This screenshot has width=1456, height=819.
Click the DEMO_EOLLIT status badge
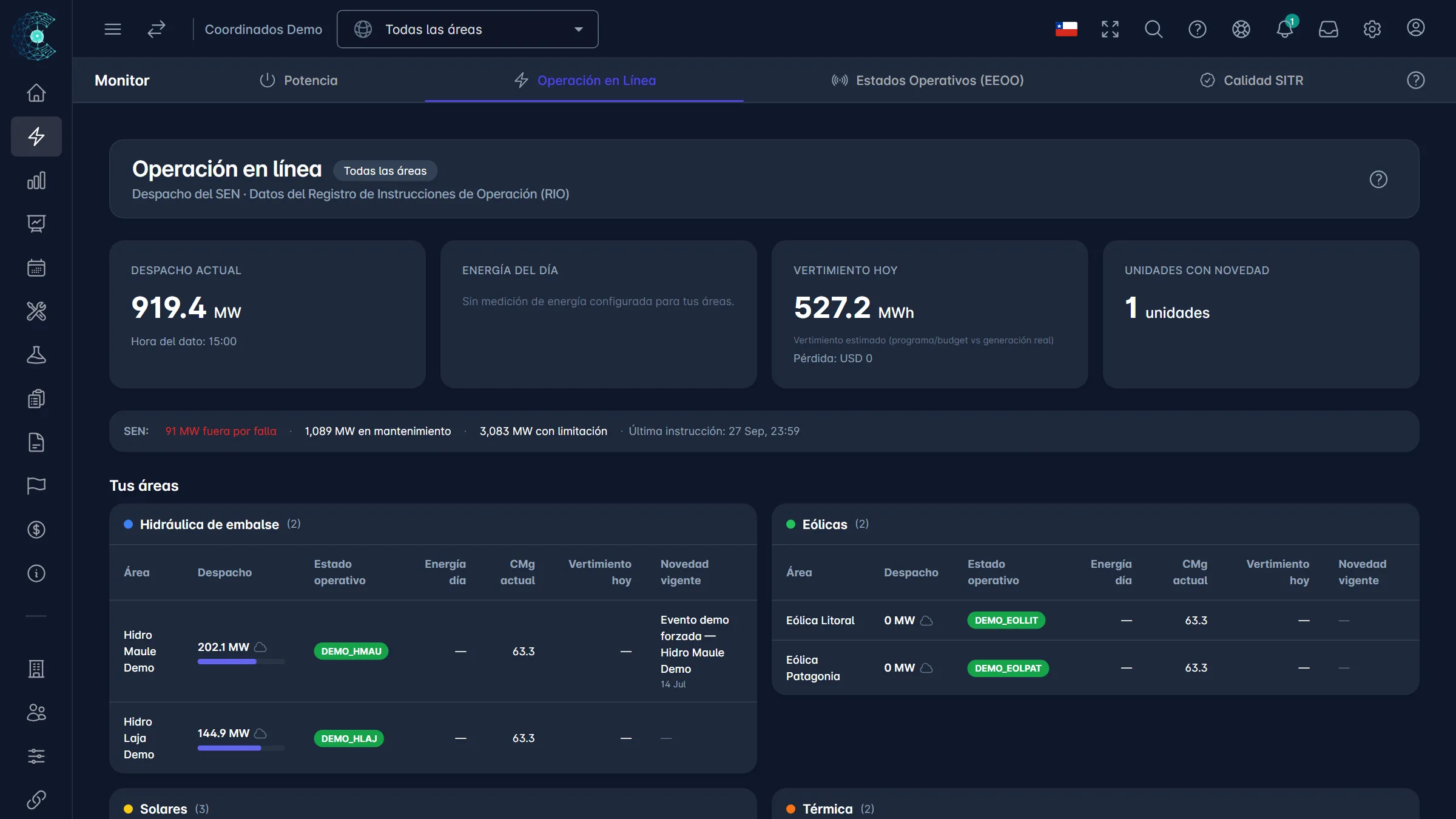pos(1006,621)
